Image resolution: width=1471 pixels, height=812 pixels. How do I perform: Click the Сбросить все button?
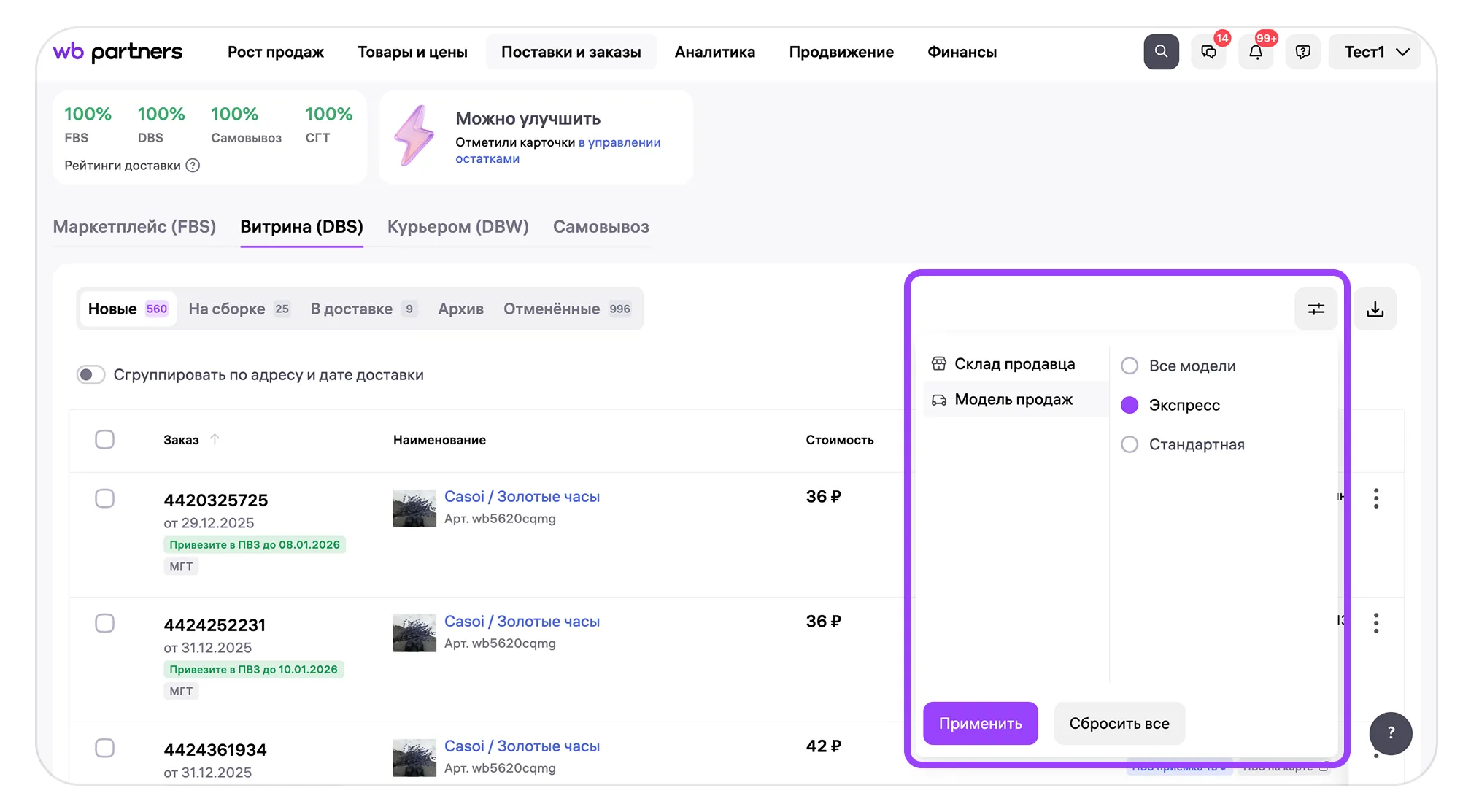click(x=1119, y=723)
